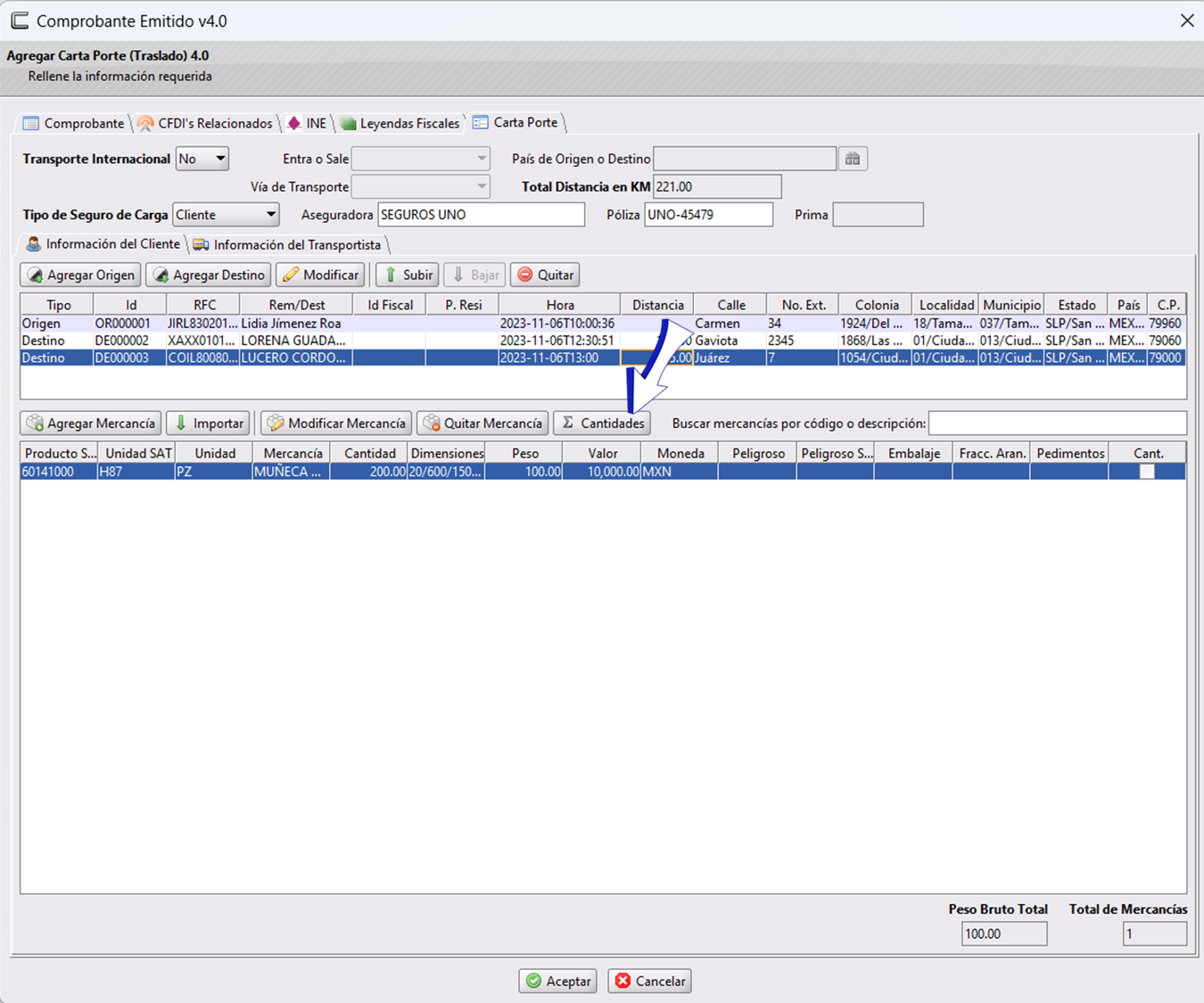The height and width of the screenshot is (1003, 1204).
Task: Close the Comprobante Emitido window
Action: point(1186,21)
